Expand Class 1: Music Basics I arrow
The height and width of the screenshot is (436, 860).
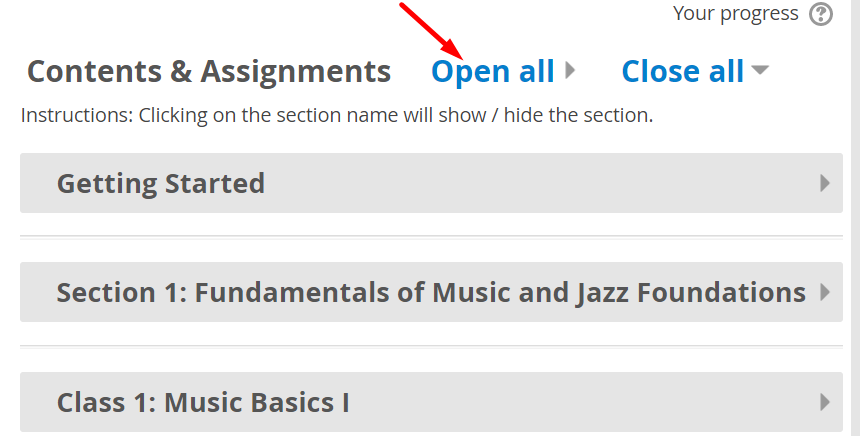[825, 402]
